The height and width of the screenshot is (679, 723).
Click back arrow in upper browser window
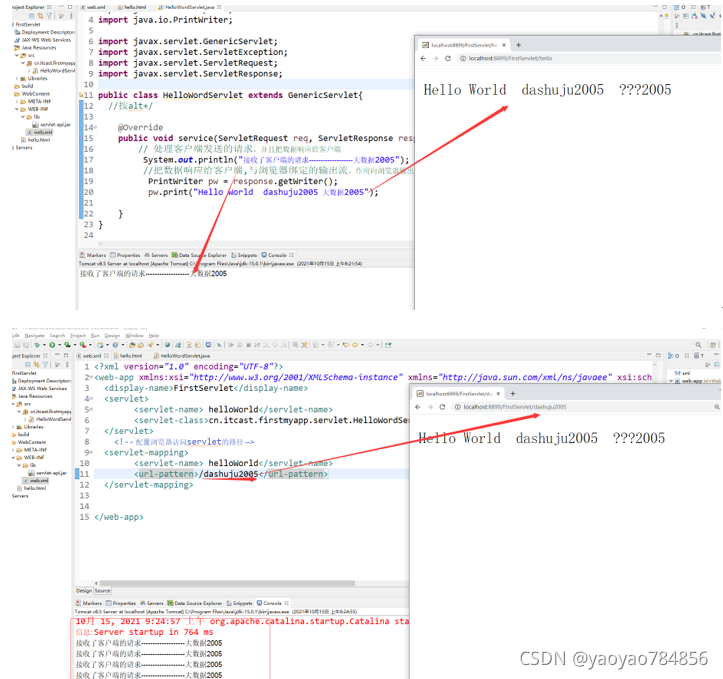click(x=423, y=59)
